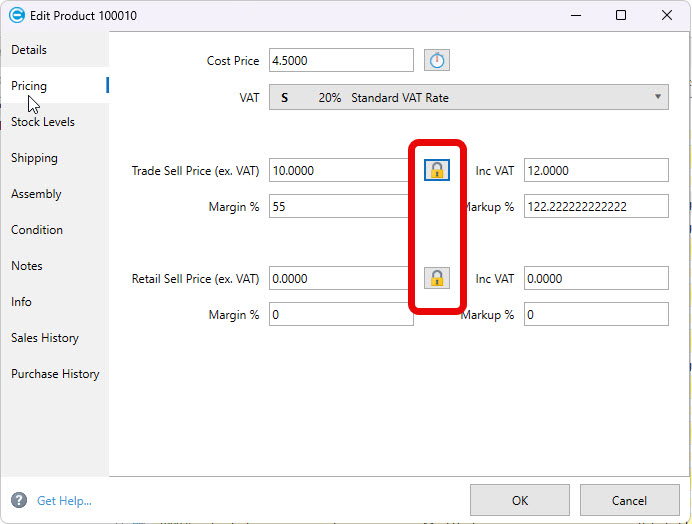The height and width of the screenshot is (524, 692).
Task: Select the Assembly tab
Action: (x=36, y=194)
